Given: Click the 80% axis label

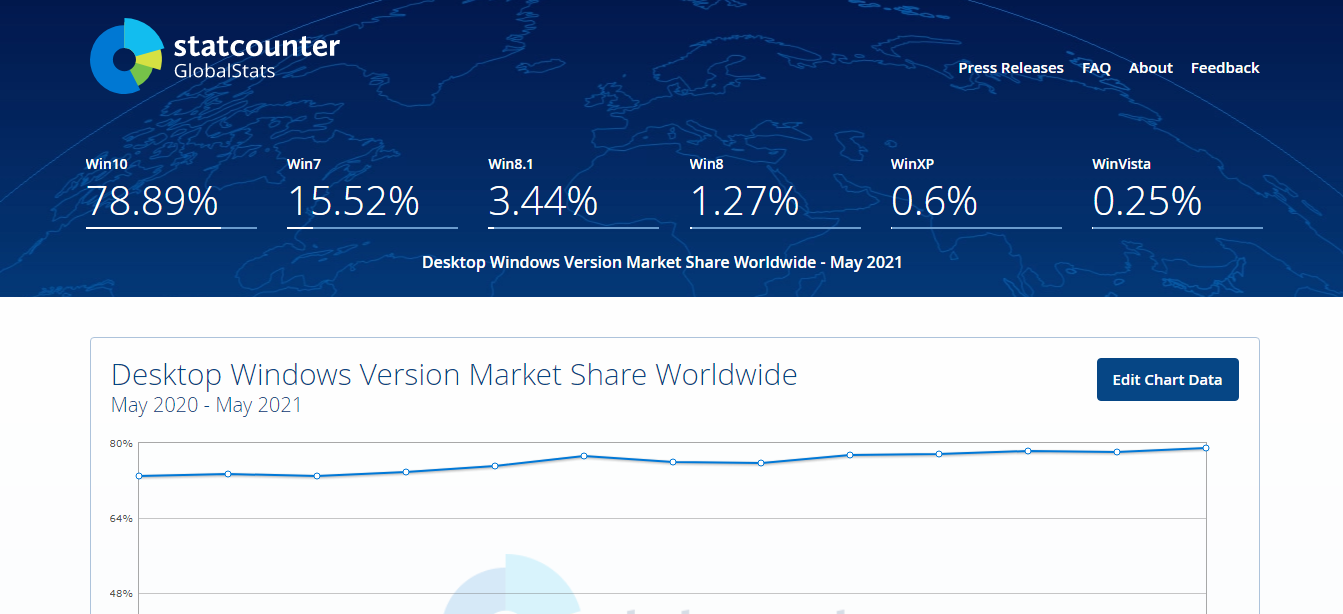Looking at the screenshot, I should [121, 443].
